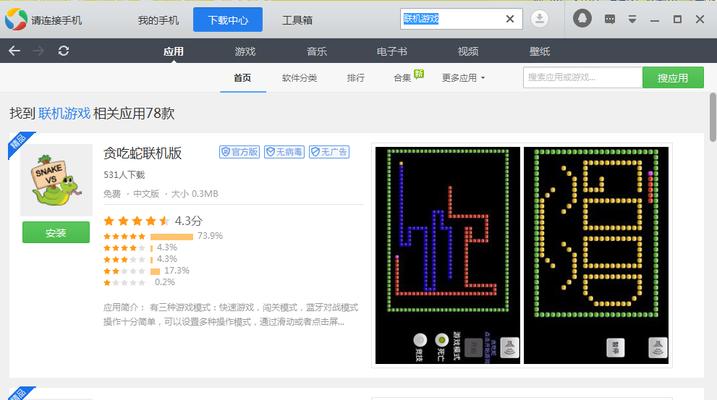Open the feedback message icon
Image resolution: width=717 pixels, height=400 pixels.
point(610,19)
